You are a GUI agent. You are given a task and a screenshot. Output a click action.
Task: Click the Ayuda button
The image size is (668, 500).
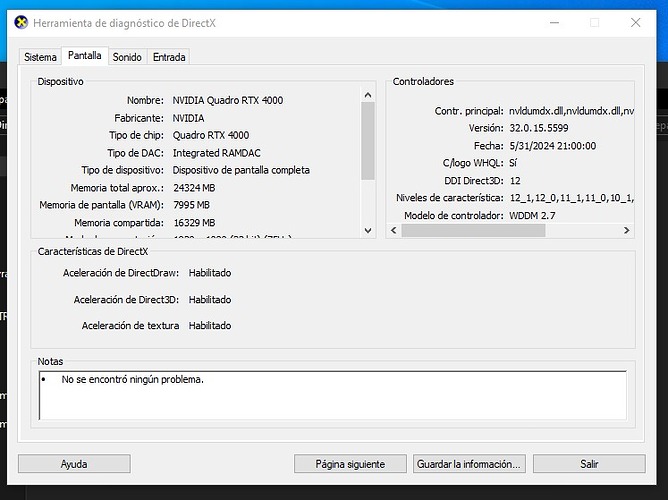74,464
